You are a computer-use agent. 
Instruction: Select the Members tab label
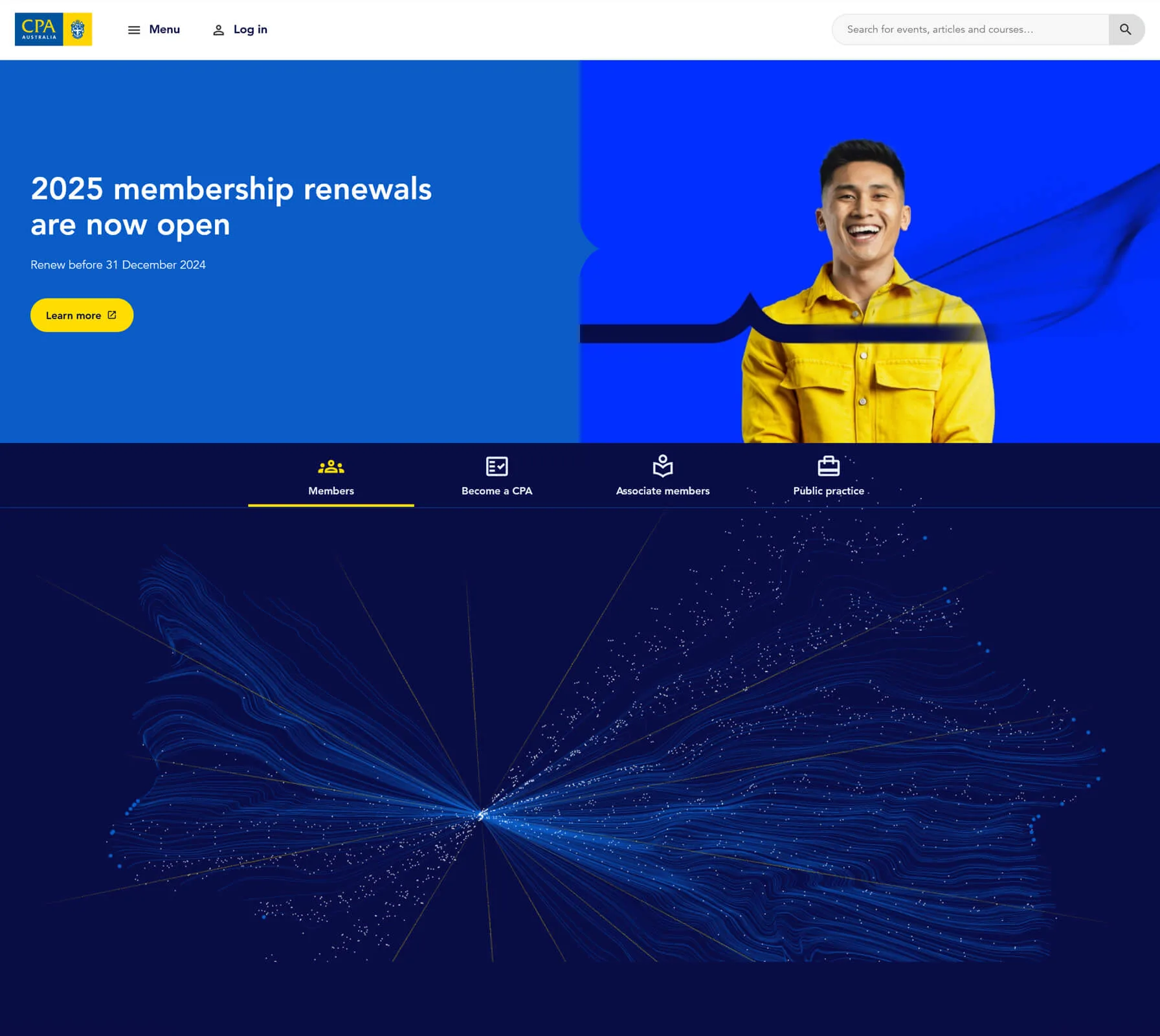[331, 491]
